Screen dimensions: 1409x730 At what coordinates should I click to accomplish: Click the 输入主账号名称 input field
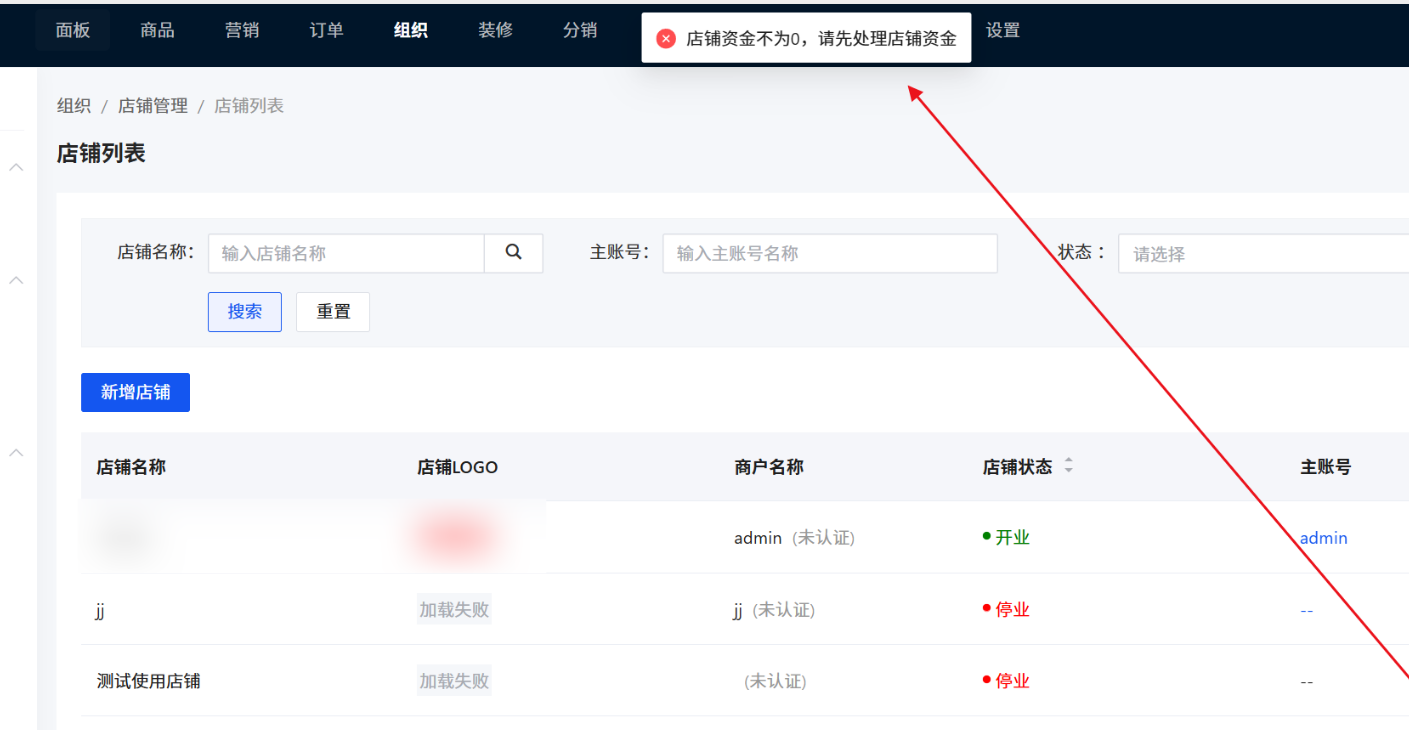click(x=830, y=253)
